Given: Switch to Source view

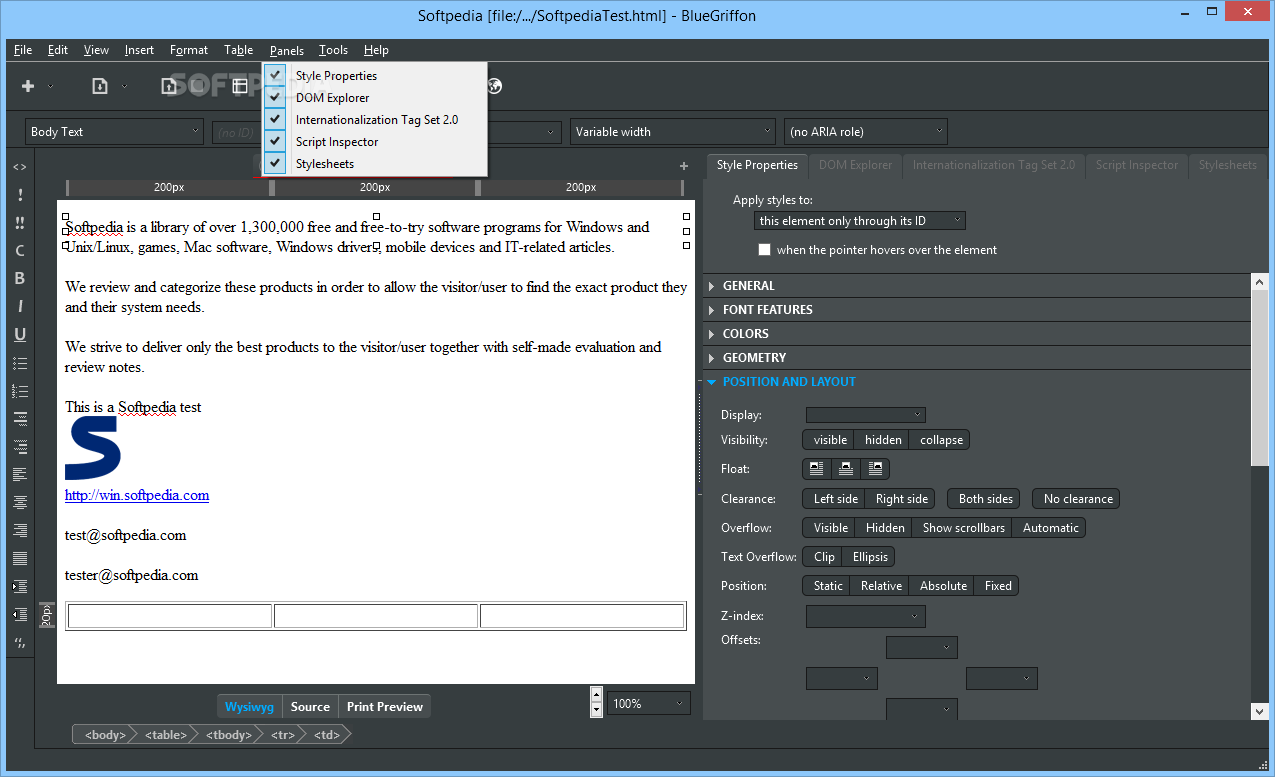Looking at the screenshot, I should click(310, 707).
